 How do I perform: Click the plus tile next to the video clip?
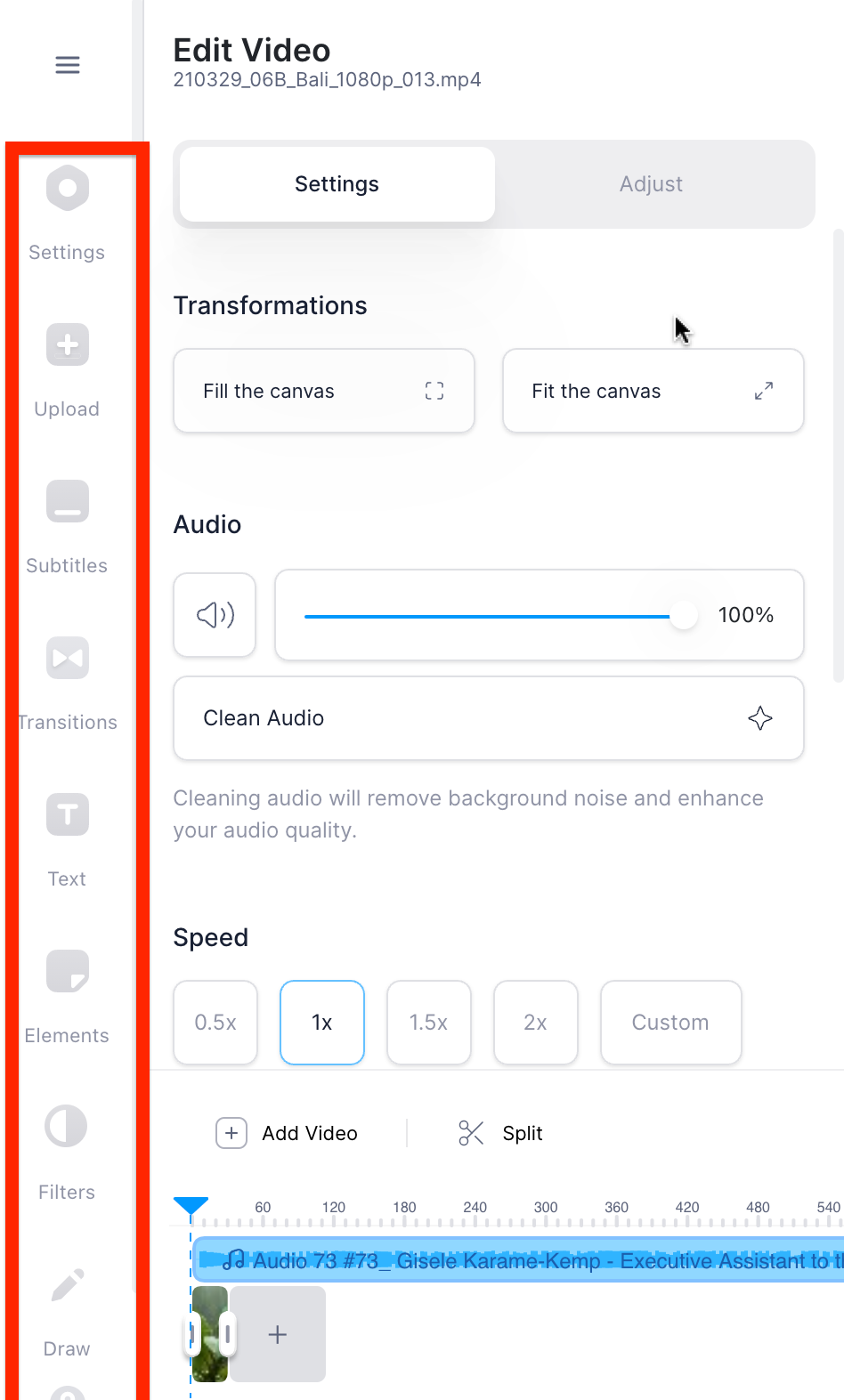coord(278,1334)
